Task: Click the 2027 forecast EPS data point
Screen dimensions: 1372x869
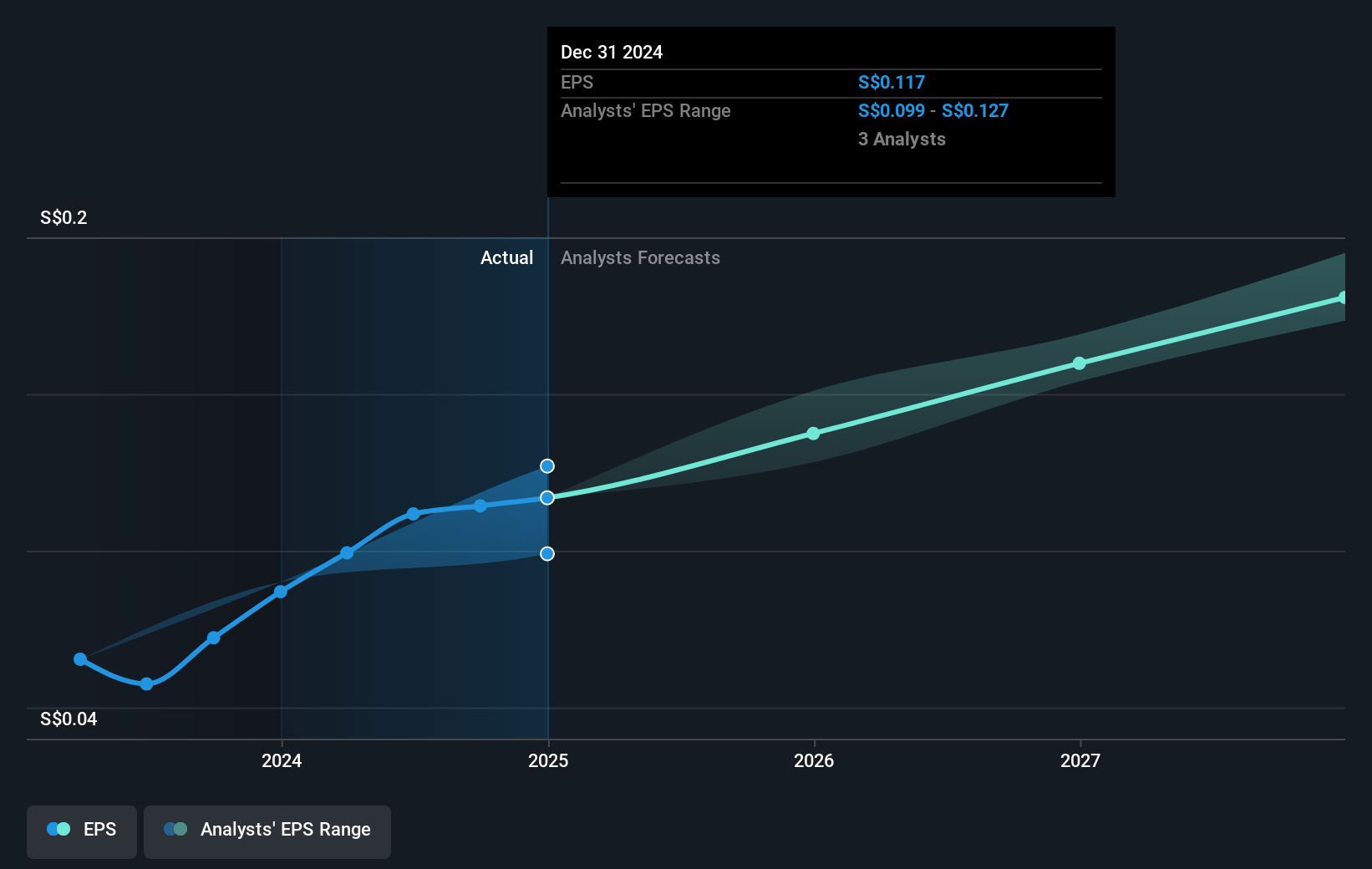Action: (1080, 363)
